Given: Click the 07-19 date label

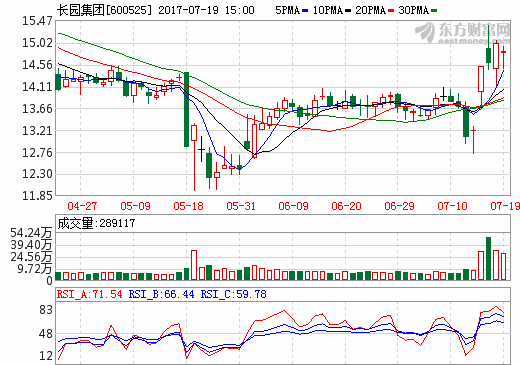Looking at the screenshot, I should pyautogui.click(x=505, y=206).
